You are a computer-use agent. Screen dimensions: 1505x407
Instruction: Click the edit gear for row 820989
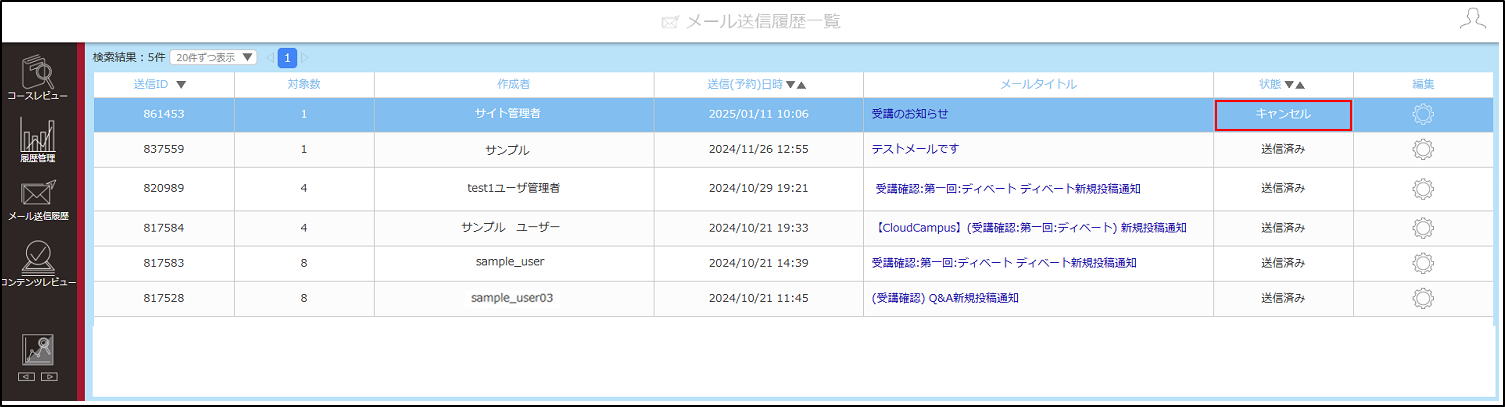(x=1423, y=188)
